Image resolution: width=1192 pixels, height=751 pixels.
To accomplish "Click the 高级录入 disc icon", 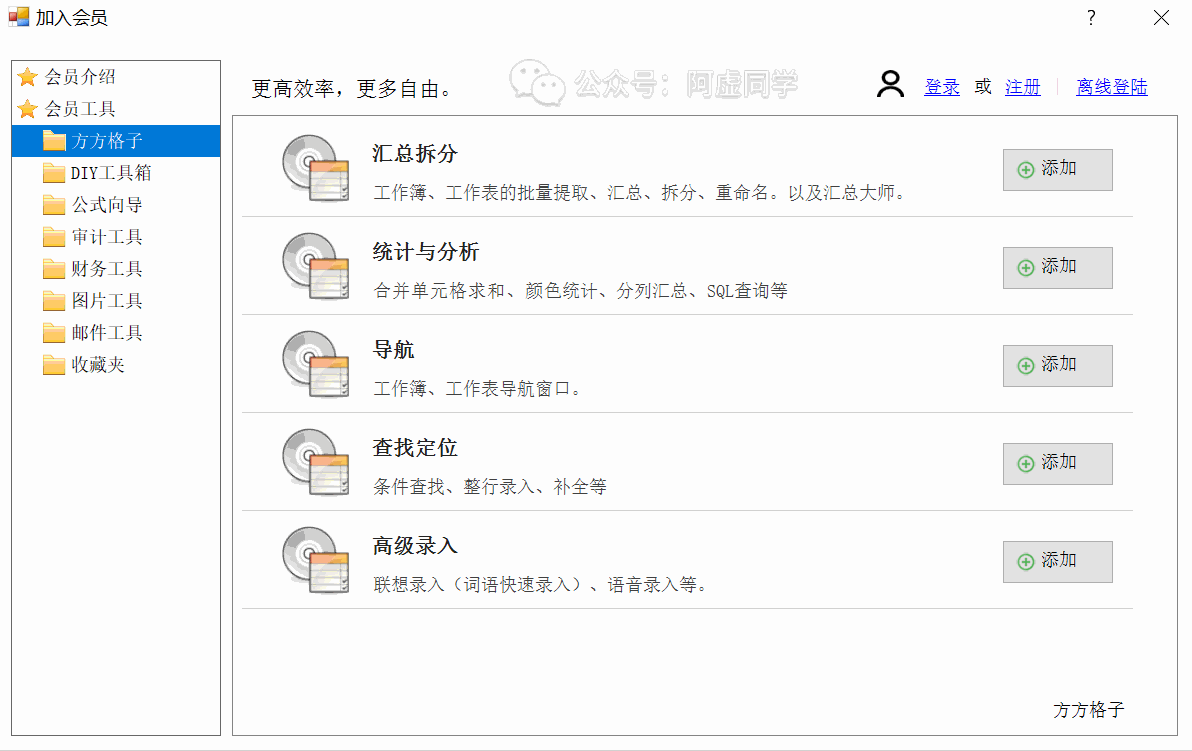I will pyautogui.click(x=315, y=560).
